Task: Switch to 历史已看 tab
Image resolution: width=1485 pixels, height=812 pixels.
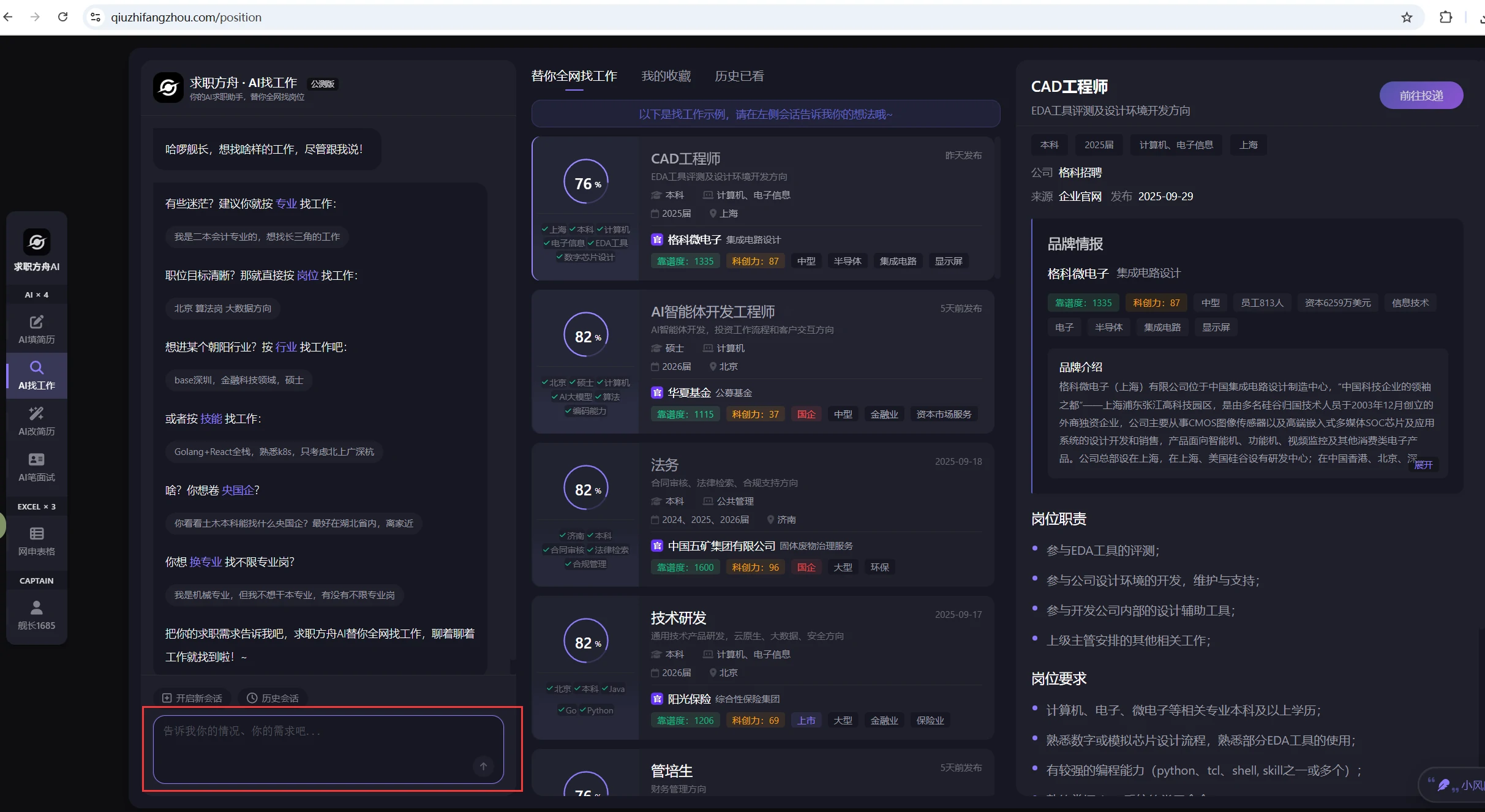Action: coord(739,76)
